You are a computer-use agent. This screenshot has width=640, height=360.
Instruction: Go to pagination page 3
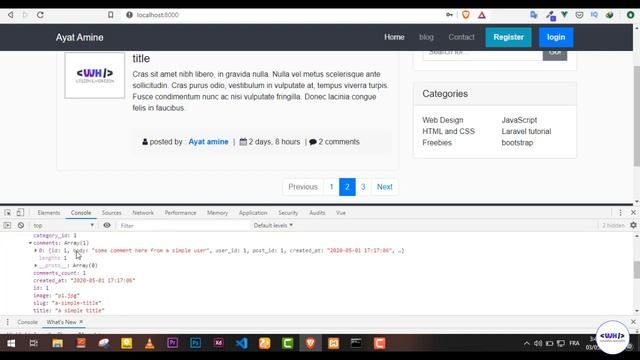(363, 187)
